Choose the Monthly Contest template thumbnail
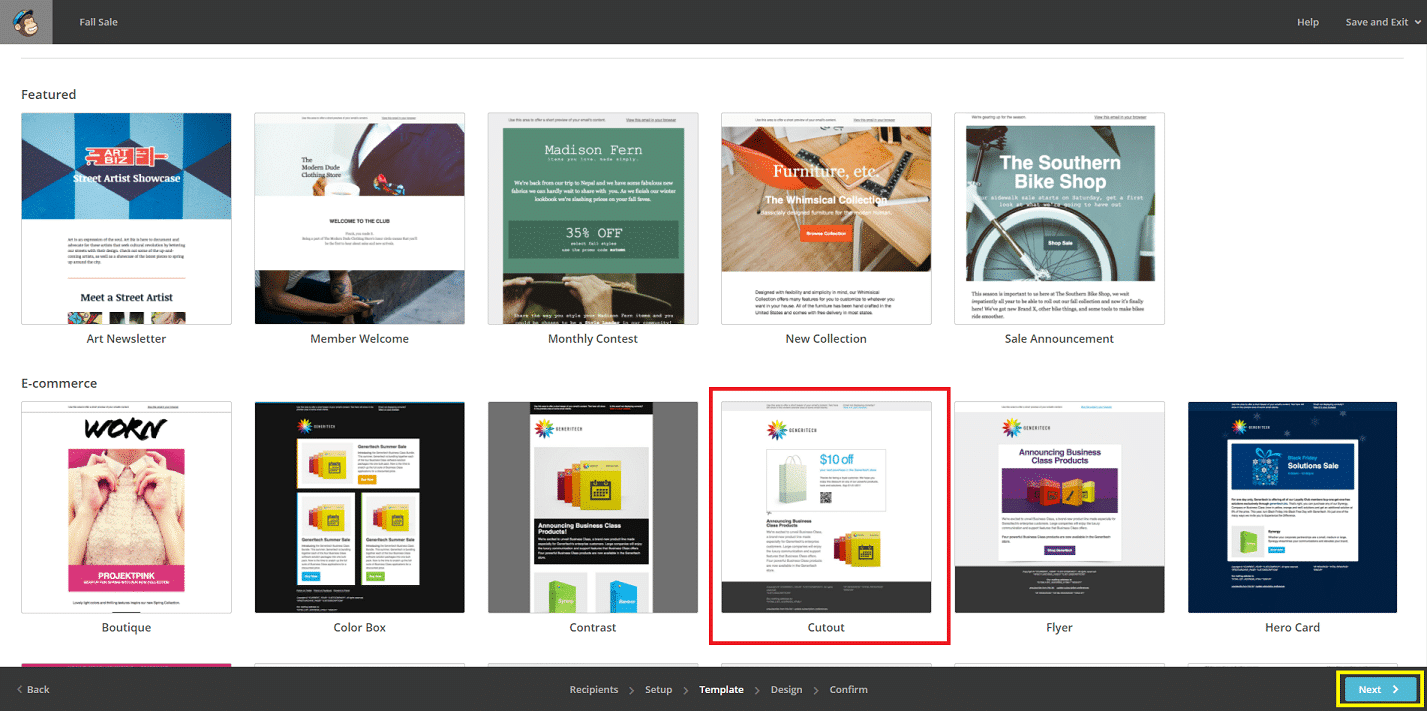 [x=593, y=218]
